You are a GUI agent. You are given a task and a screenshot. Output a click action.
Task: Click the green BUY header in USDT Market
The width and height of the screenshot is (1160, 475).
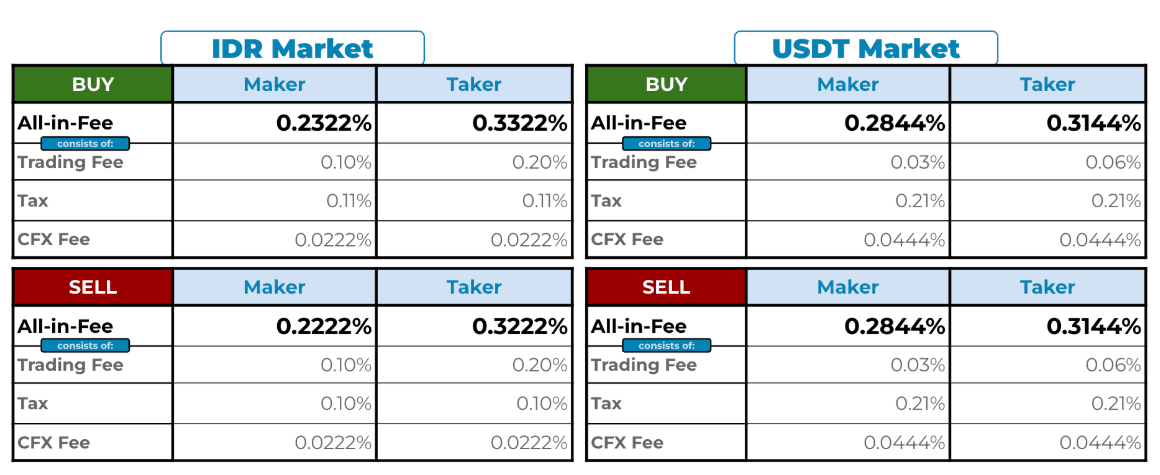pyautogui.click(x=666, y=85)
